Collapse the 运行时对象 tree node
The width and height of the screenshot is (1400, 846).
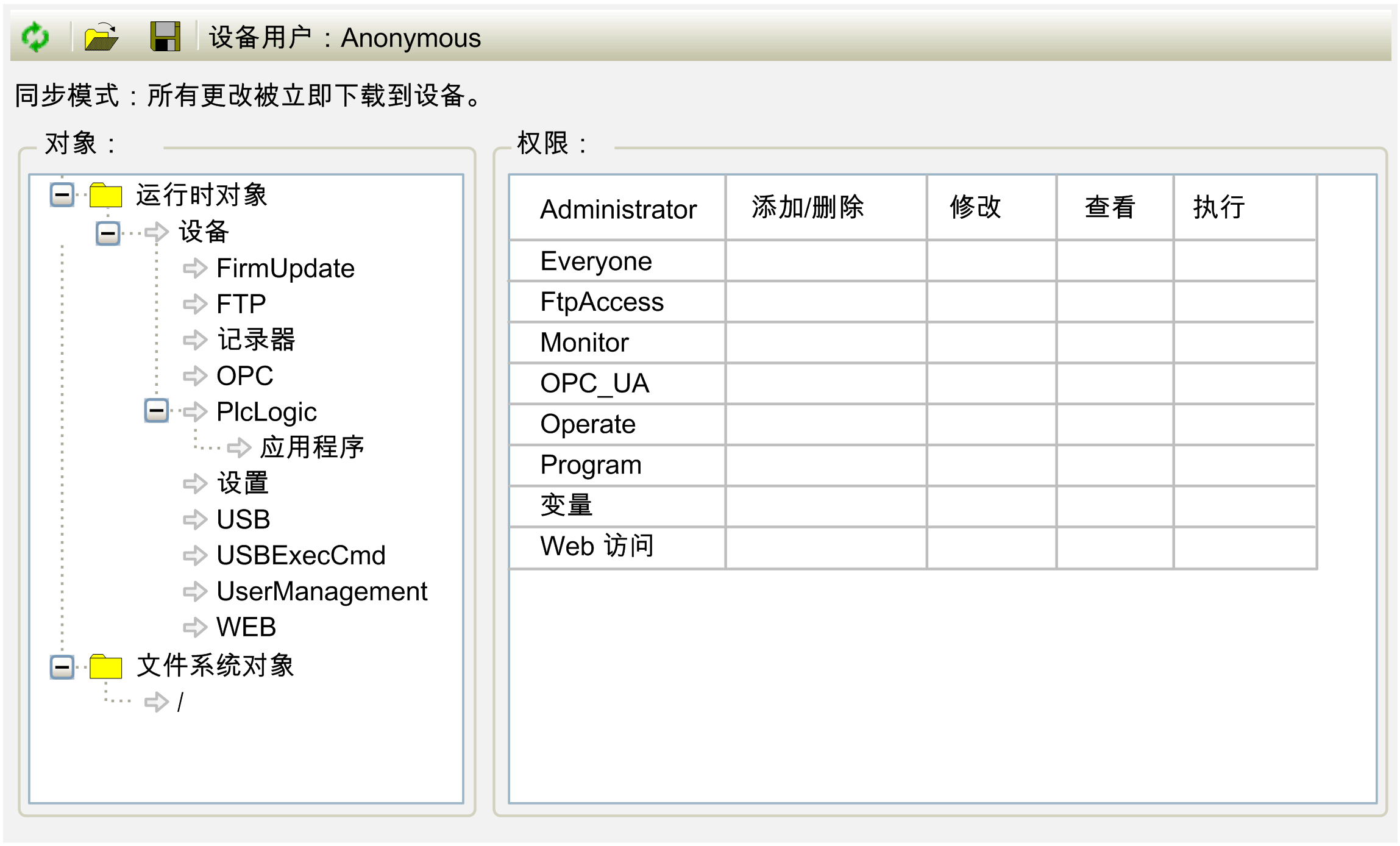[62, 196]
